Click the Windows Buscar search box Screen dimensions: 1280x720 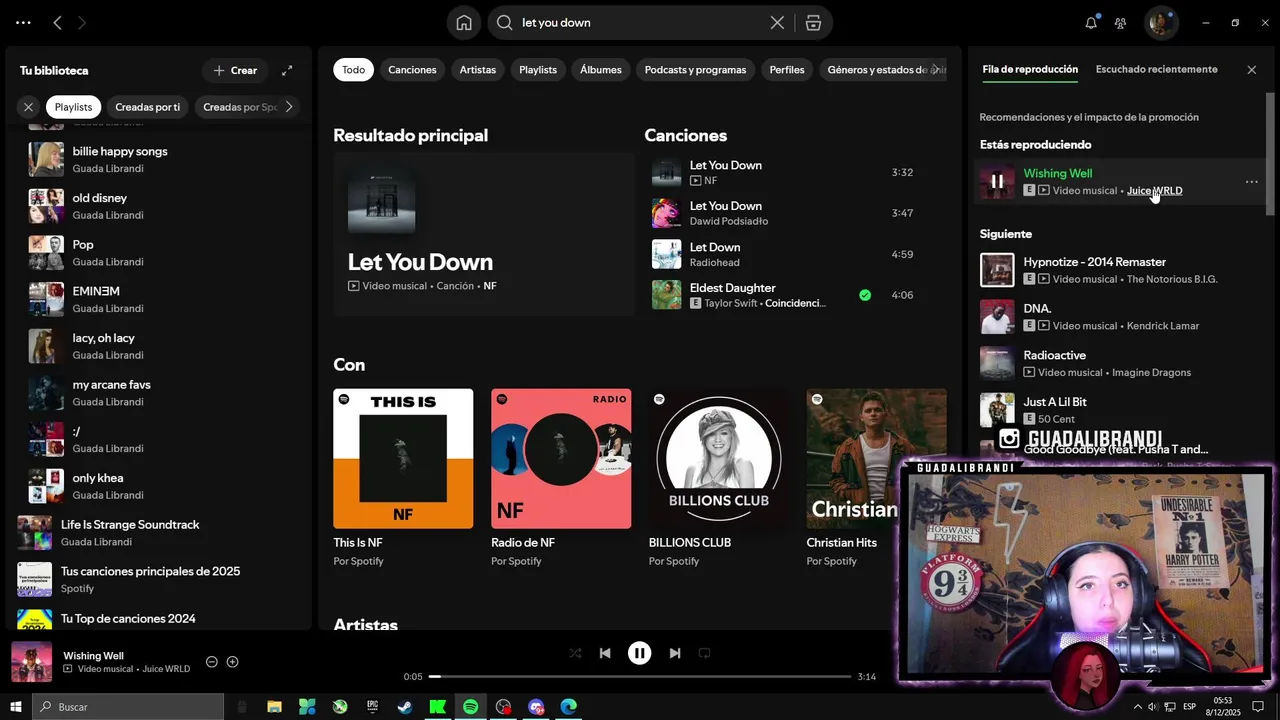click(x=128, y=707)
